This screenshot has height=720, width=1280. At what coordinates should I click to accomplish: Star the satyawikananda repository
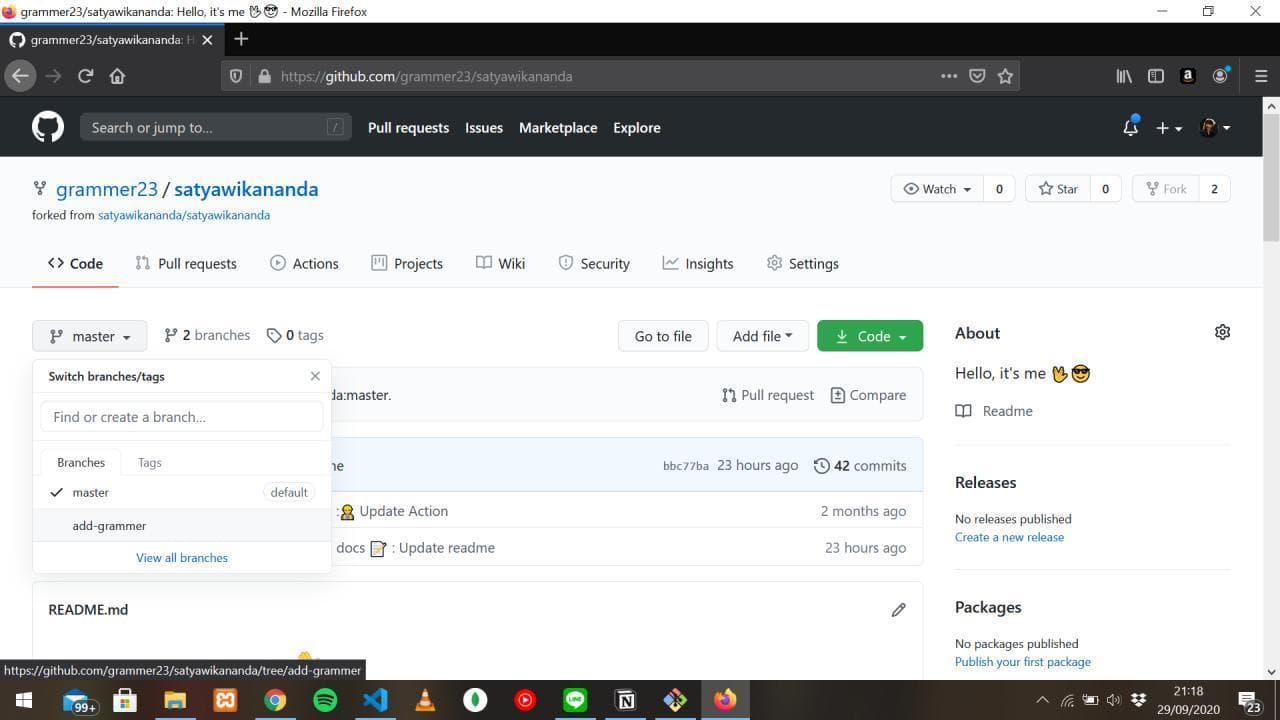tap(1058, 189)
